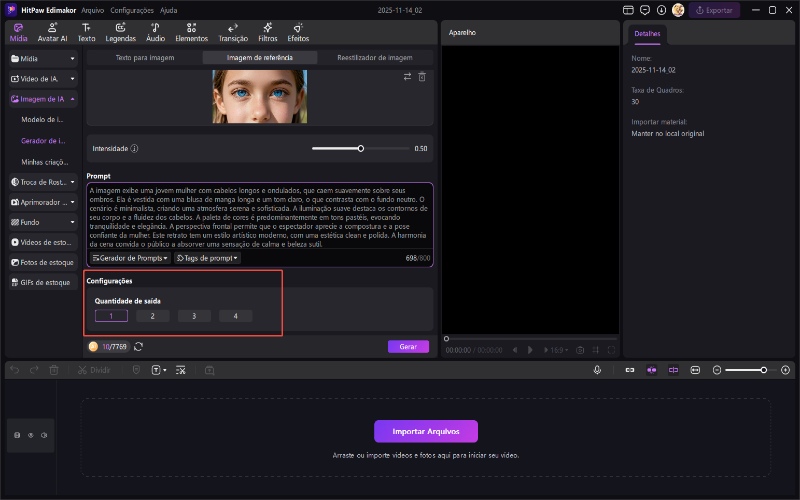The width and height of the screenshot is (800, 500).
Task: Select output quantity 2
Action: 152,316
